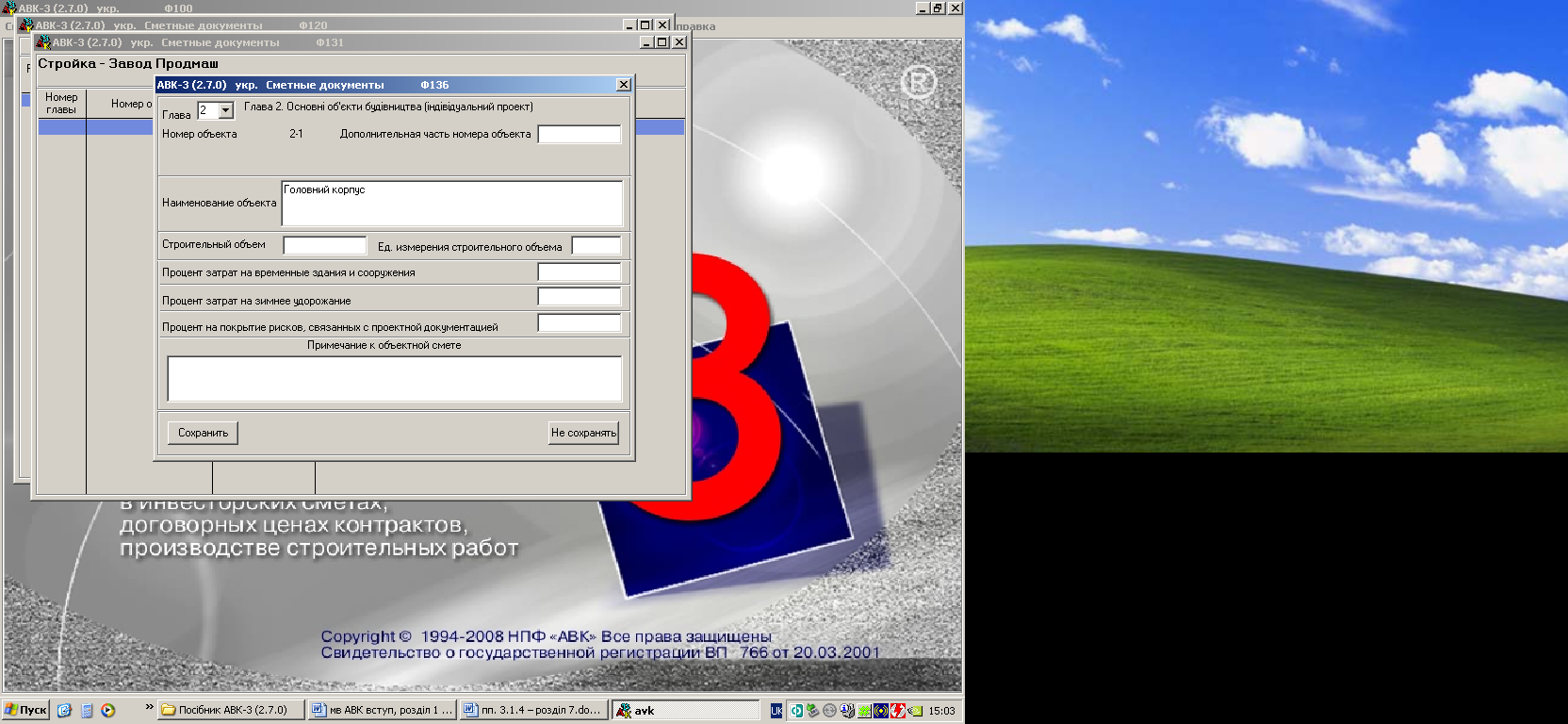Click the additional object number field
This screenshot has width=1568, height=724.
tap(580, 134)
